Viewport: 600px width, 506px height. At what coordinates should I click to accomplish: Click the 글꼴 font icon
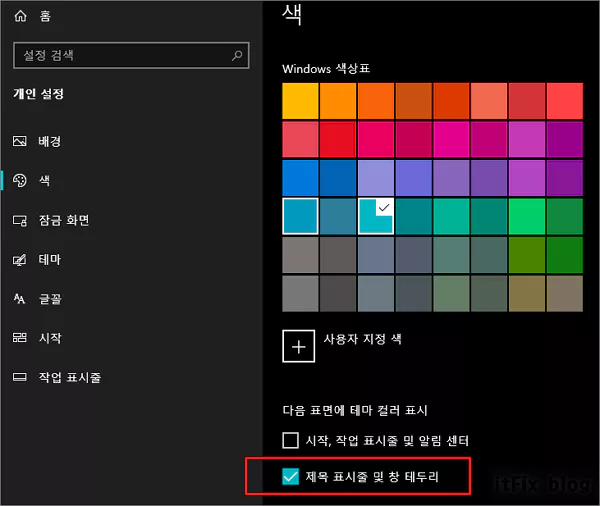click(19, 299)
